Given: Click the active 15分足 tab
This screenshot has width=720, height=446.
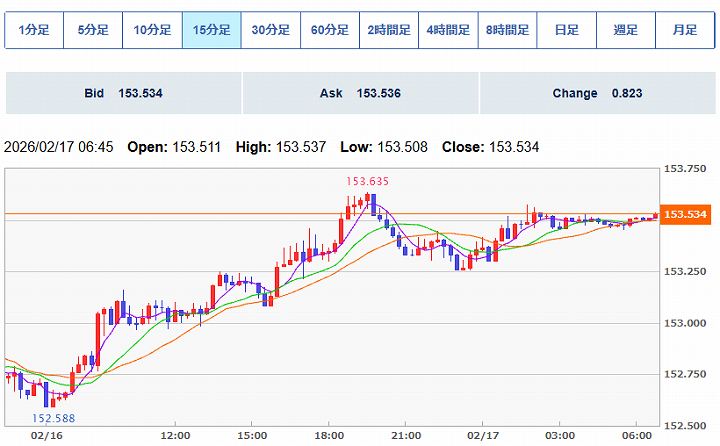Looking at the screenshot, I should (x=211, y=30).
